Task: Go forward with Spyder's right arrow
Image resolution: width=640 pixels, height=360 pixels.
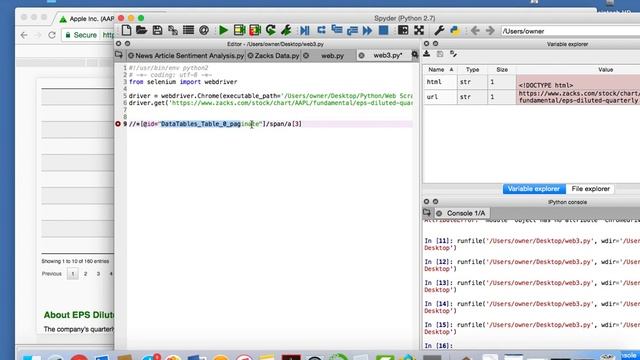Action: point(490,31)
